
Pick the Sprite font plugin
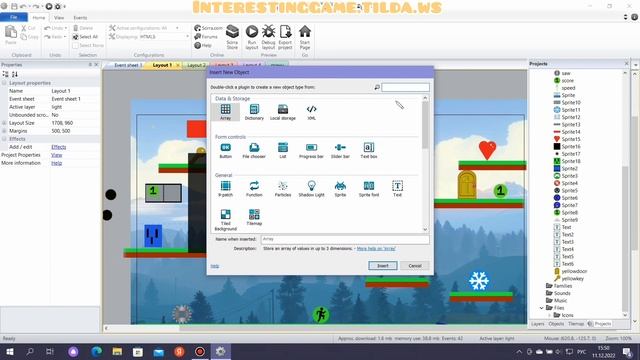pyautogui.click(x=369, y=189)
